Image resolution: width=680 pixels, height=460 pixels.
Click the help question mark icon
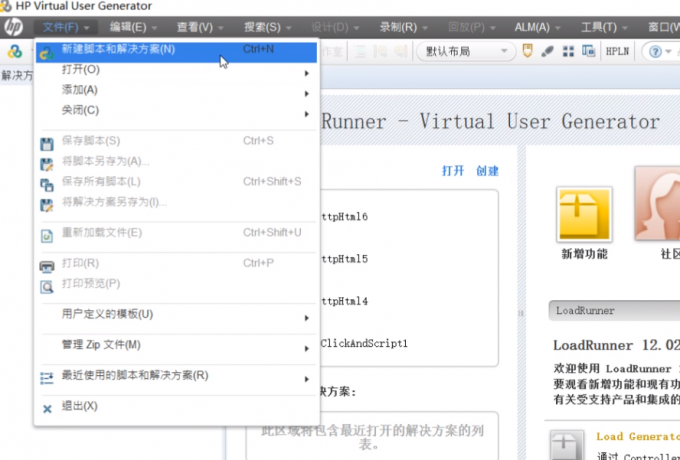(x=655, y=52)
